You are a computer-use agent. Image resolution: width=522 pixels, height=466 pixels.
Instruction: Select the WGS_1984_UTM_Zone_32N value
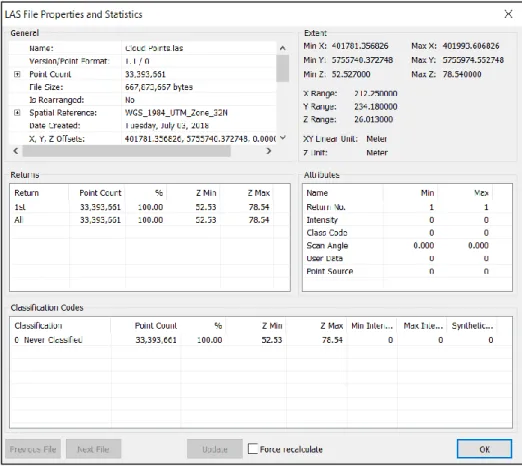tap(176, 113)
